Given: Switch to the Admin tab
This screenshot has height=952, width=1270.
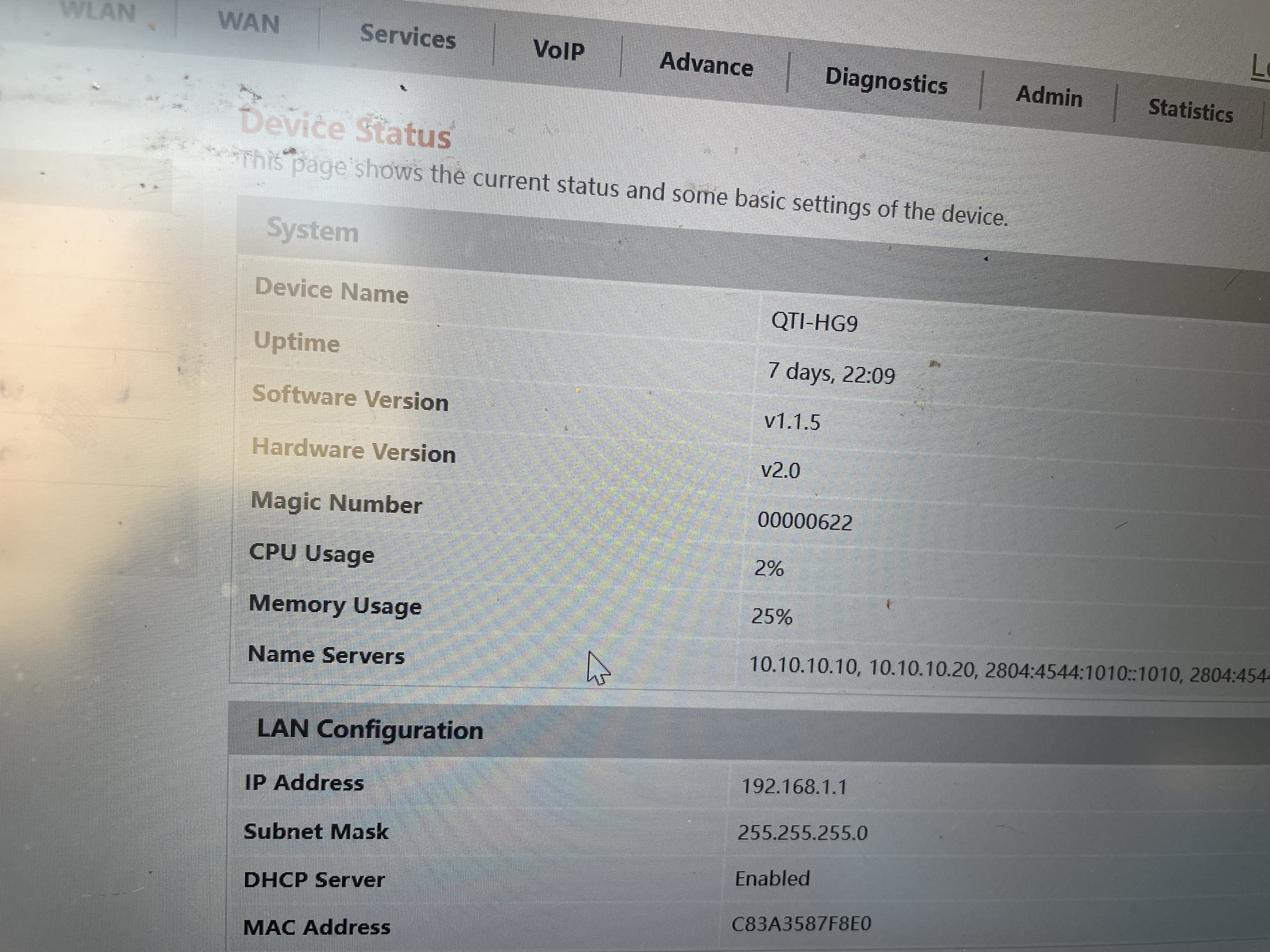Looking at the screenshot, I should click(x=1049, y=96).
